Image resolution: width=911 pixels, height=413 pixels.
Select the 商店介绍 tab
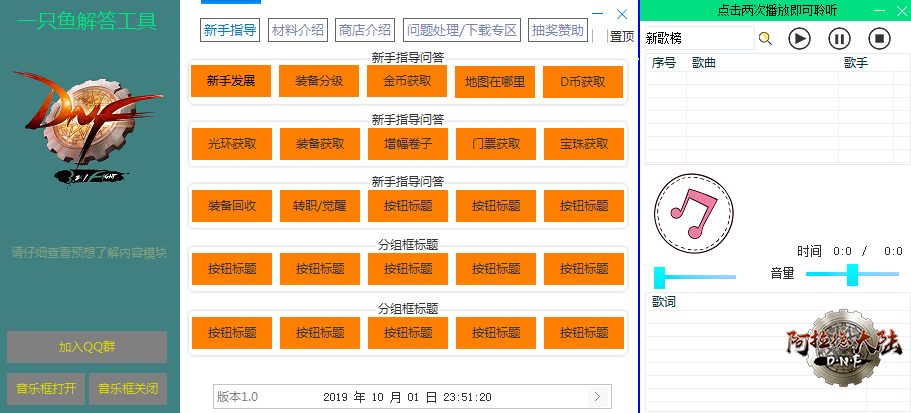365,30
